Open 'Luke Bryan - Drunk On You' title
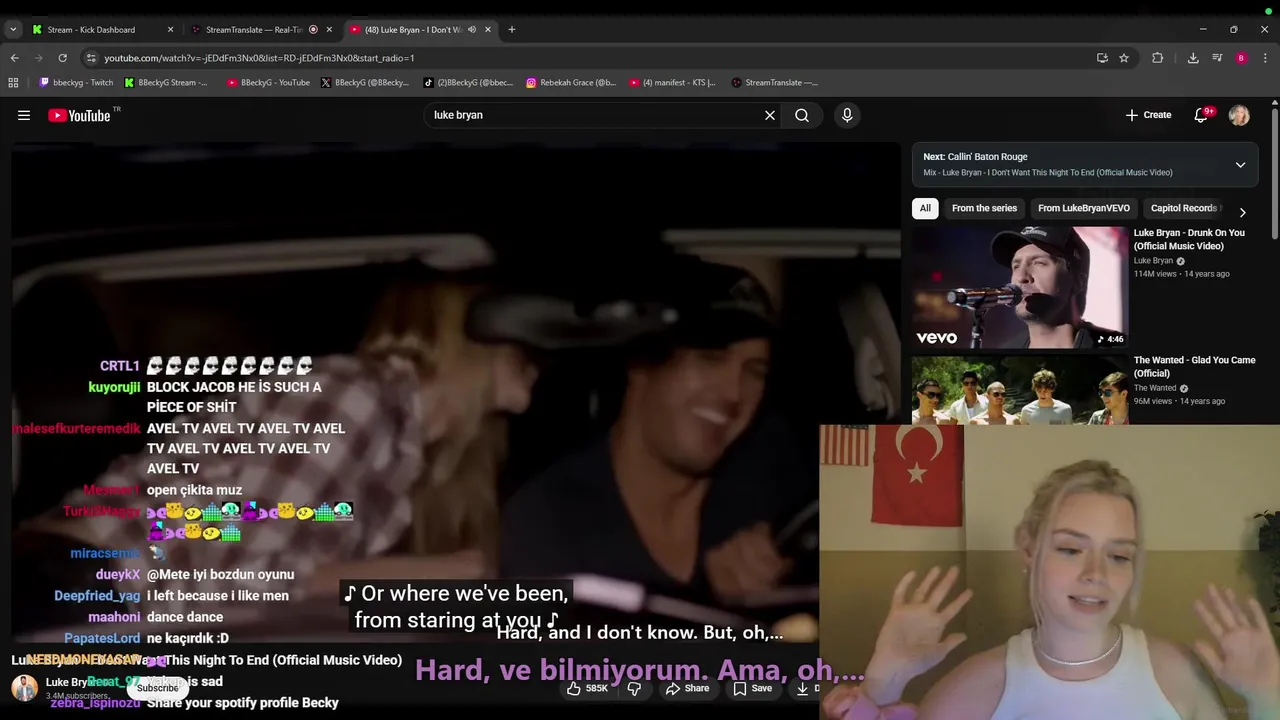 point(1189,239)
